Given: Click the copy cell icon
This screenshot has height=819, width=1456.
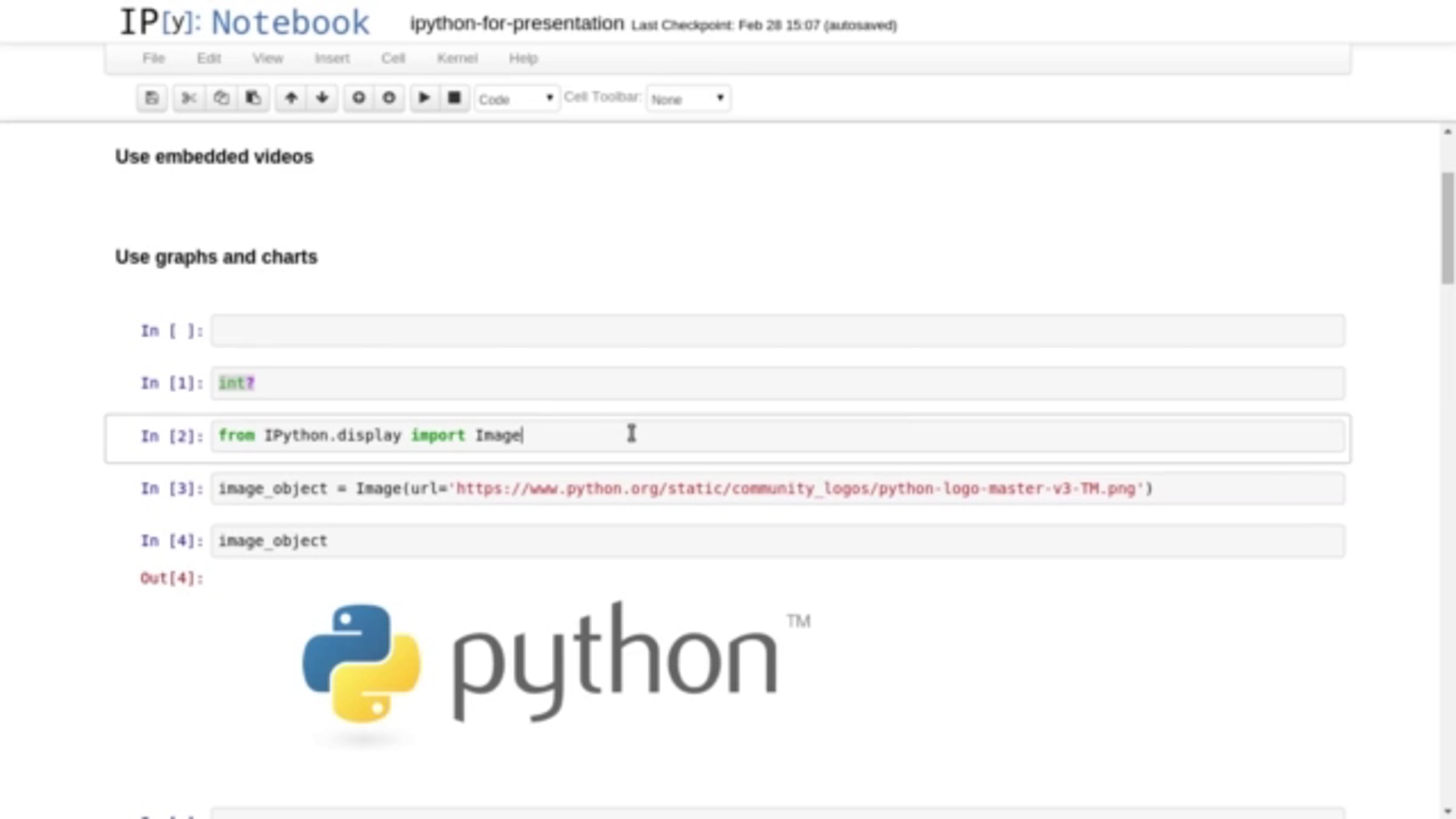Looking at the screenshot, I should click(221, 98).
